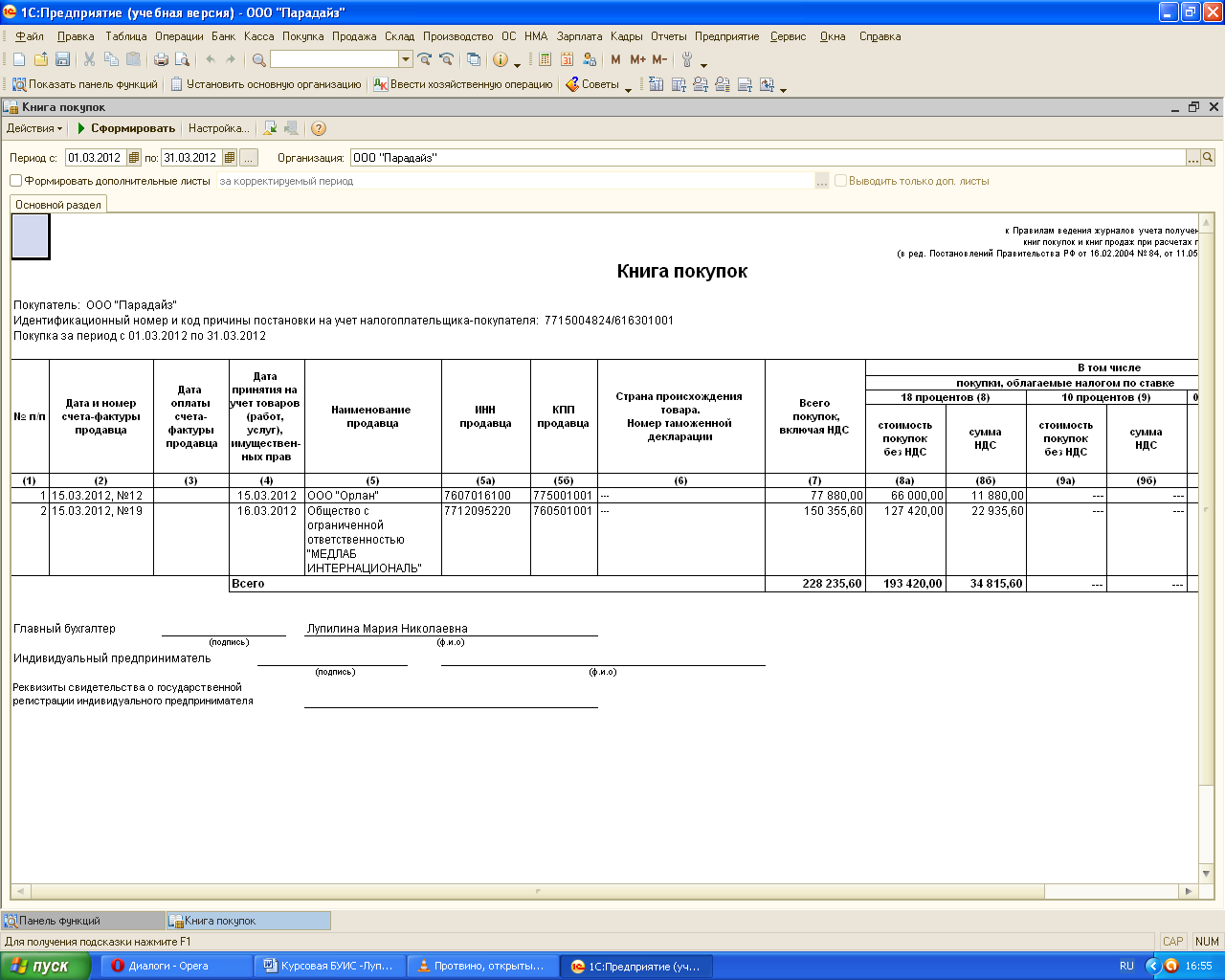Click the orange help question mark icon
Image resolution: width=1225 pixels, height=980 pixels.
click(x=319, y=128)
